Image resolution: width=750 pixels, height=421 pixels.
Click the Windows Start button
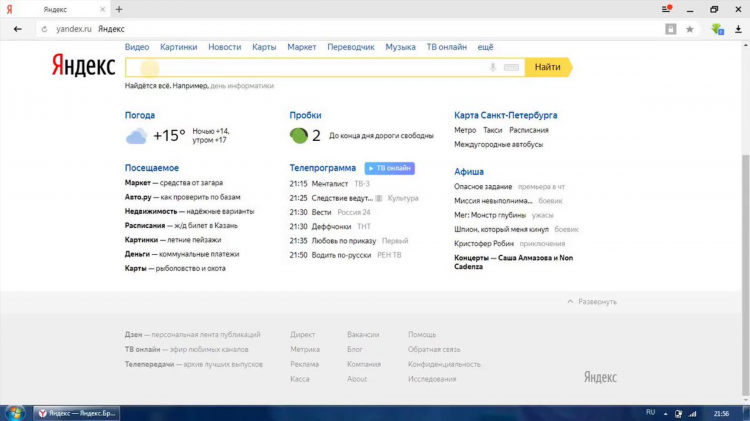tap(14, 413)
